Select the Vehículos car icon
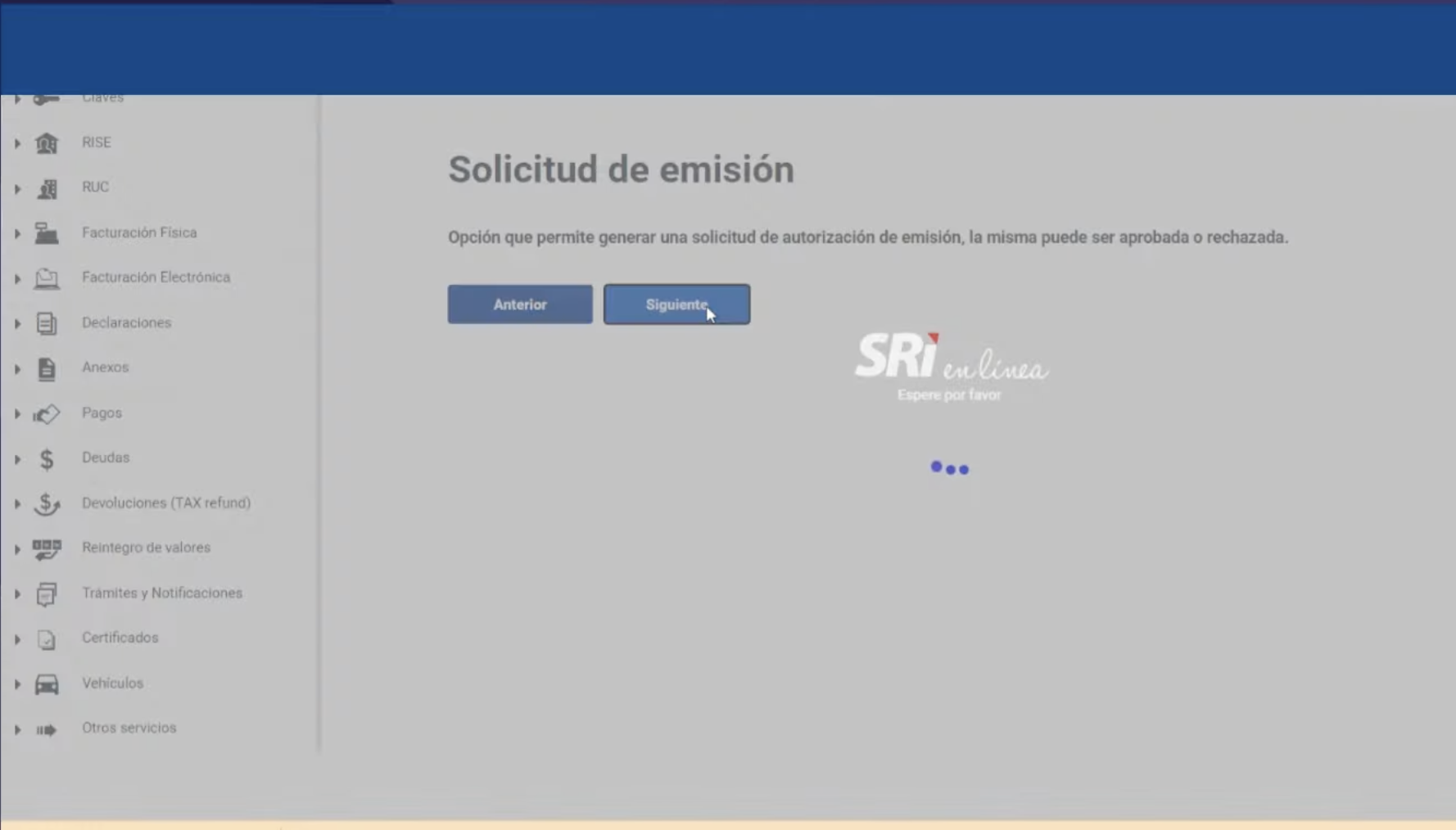The image size is (1456, 830). [x=47, y=683]
